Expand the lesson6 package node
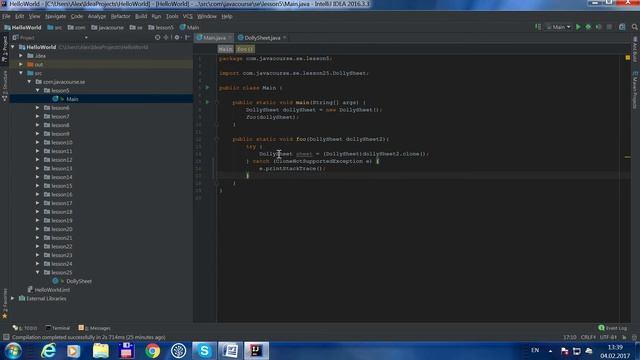The image size is (640, 360). (38, 108)
